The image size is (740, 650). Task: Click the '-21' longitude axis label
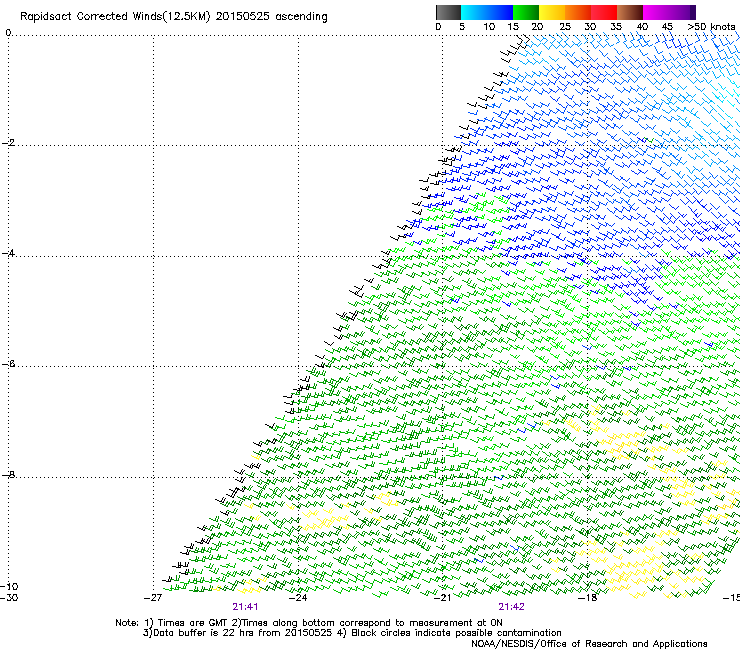click(443, 598)
